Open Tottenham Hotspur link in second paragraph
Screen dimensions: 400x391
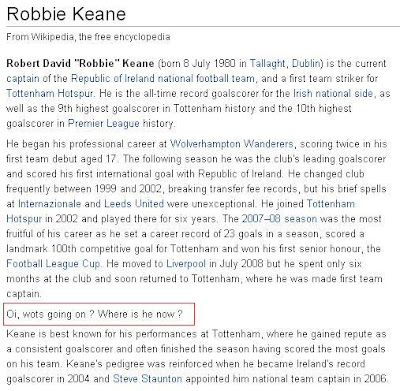(180, 211)
